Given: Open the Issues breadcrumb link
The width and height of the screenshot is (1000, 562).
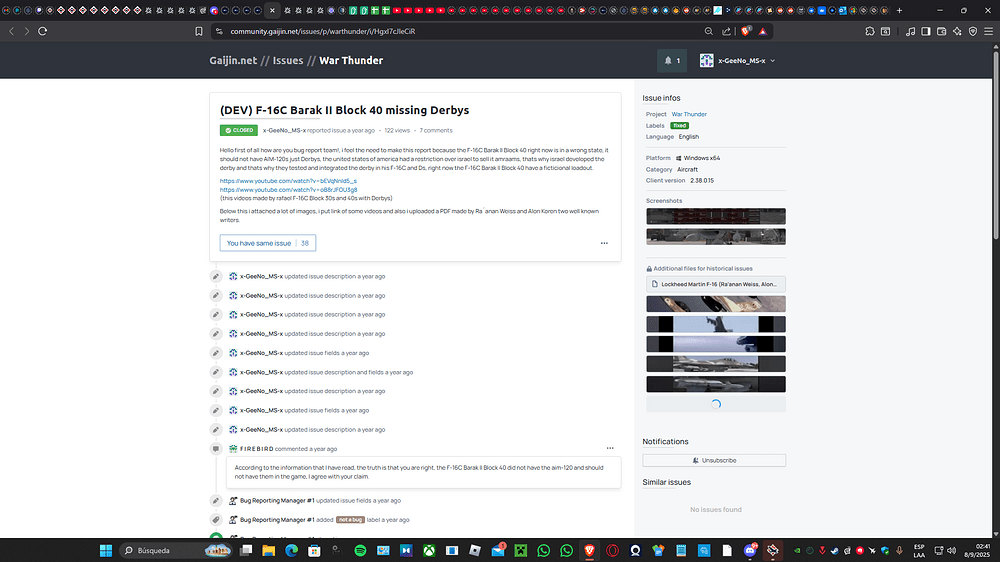Looking at the screenshot, I should [x=288, y=61].
